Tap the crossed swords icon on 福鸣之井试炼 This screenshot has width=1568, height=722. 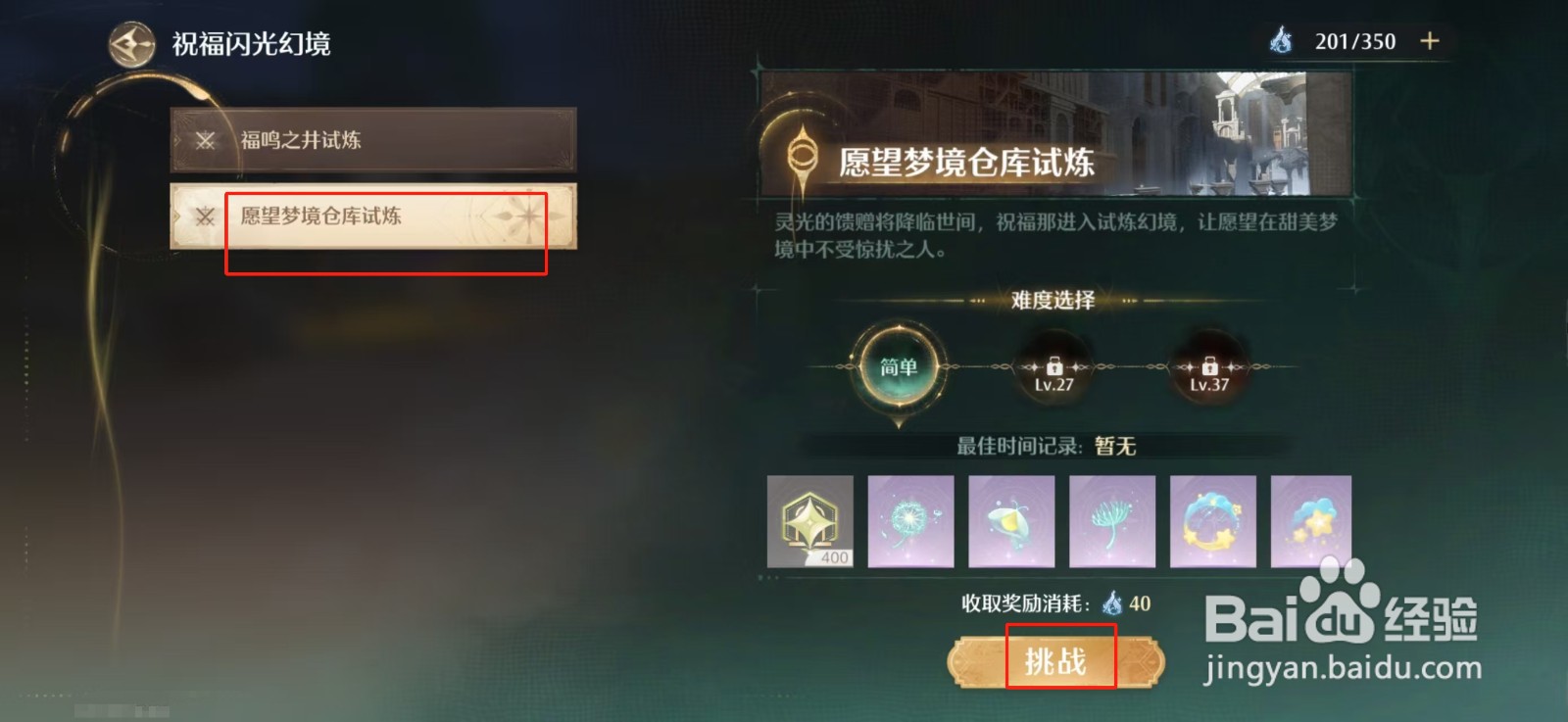(205, 140)
